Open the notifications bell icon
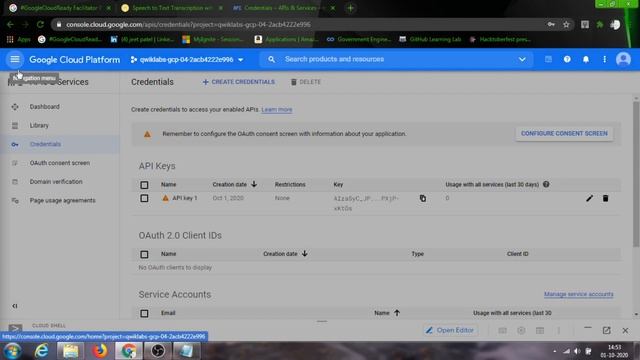Screen dimensions: 640x360 [x=586, y=60]
